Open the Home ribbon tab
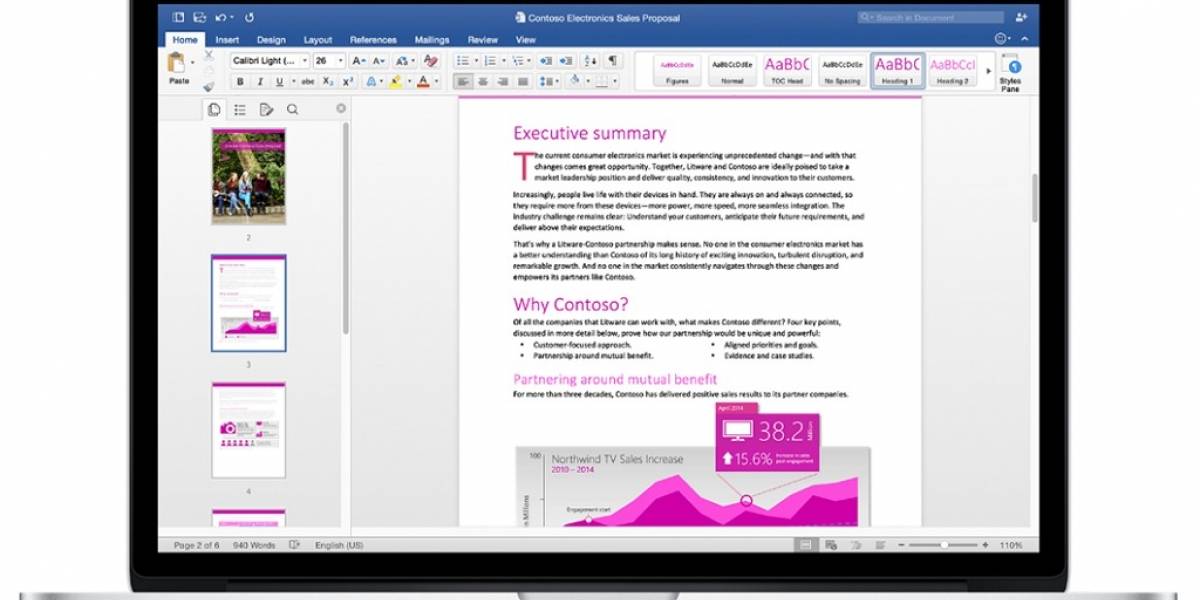 pos(185,40)
